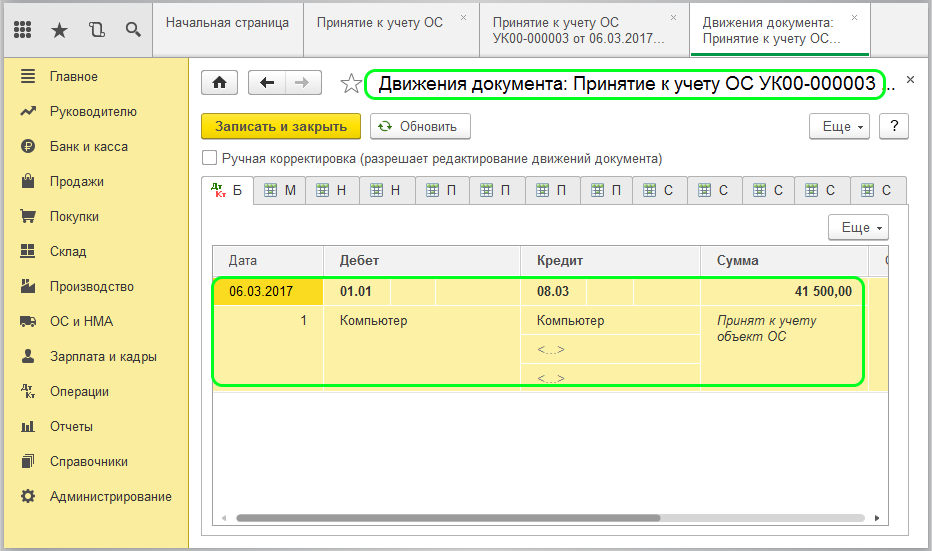
Task: Select the debit Компьютер subconto cell
Action: click(x=422, y=320)
